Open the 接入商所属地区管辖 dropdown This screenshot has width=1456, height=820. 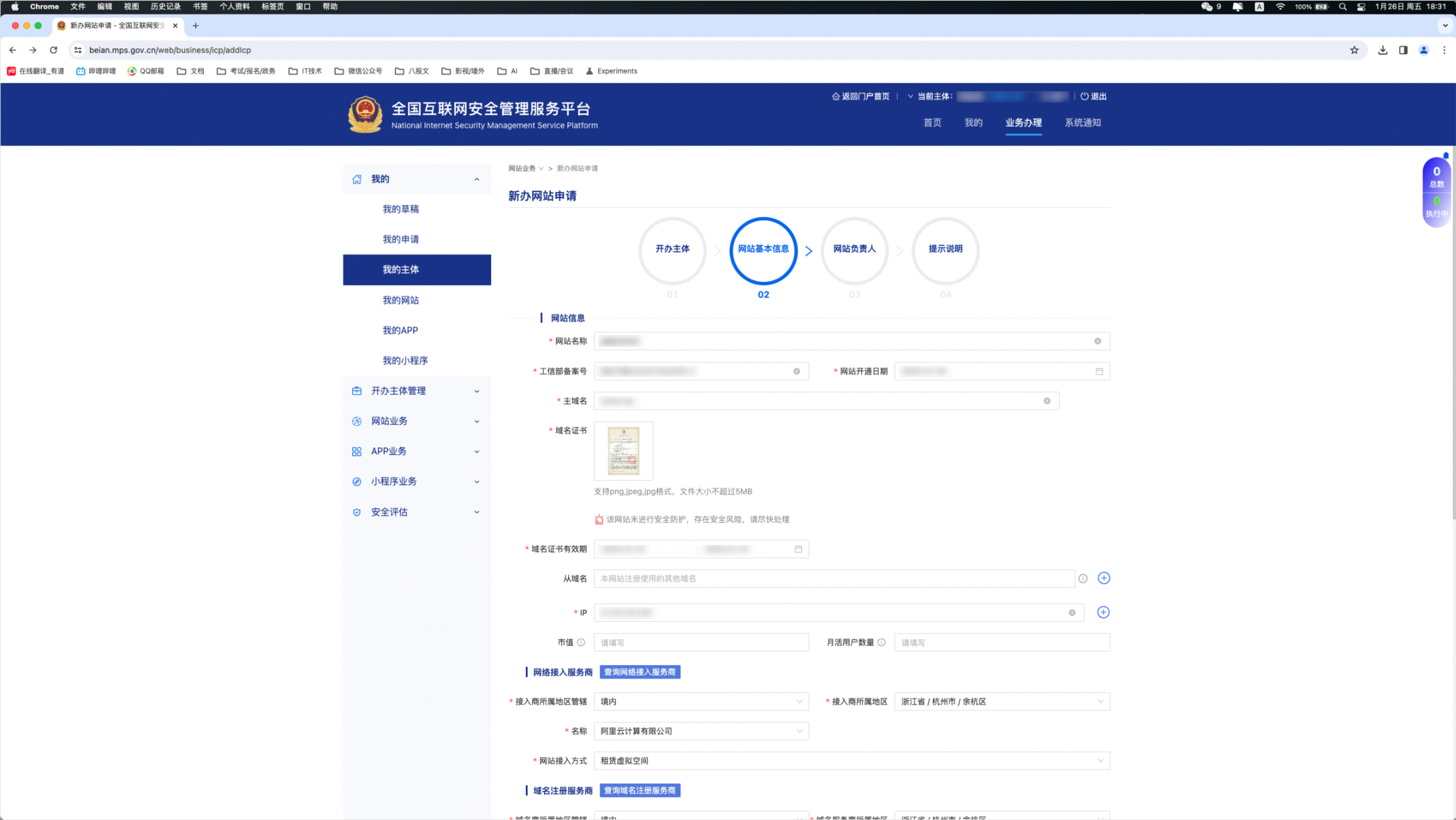tap(701, 702)
